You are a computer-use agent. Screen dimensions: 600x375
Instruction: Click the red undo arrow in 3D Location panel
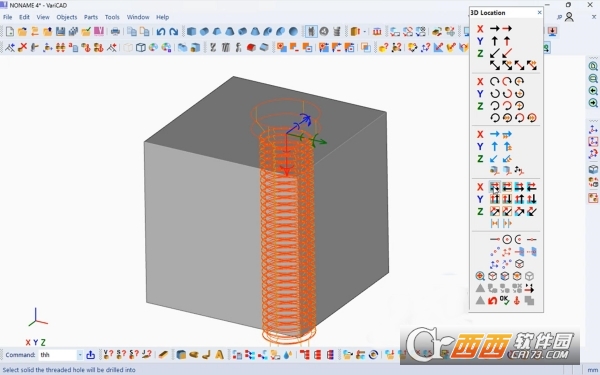[492, 300]
